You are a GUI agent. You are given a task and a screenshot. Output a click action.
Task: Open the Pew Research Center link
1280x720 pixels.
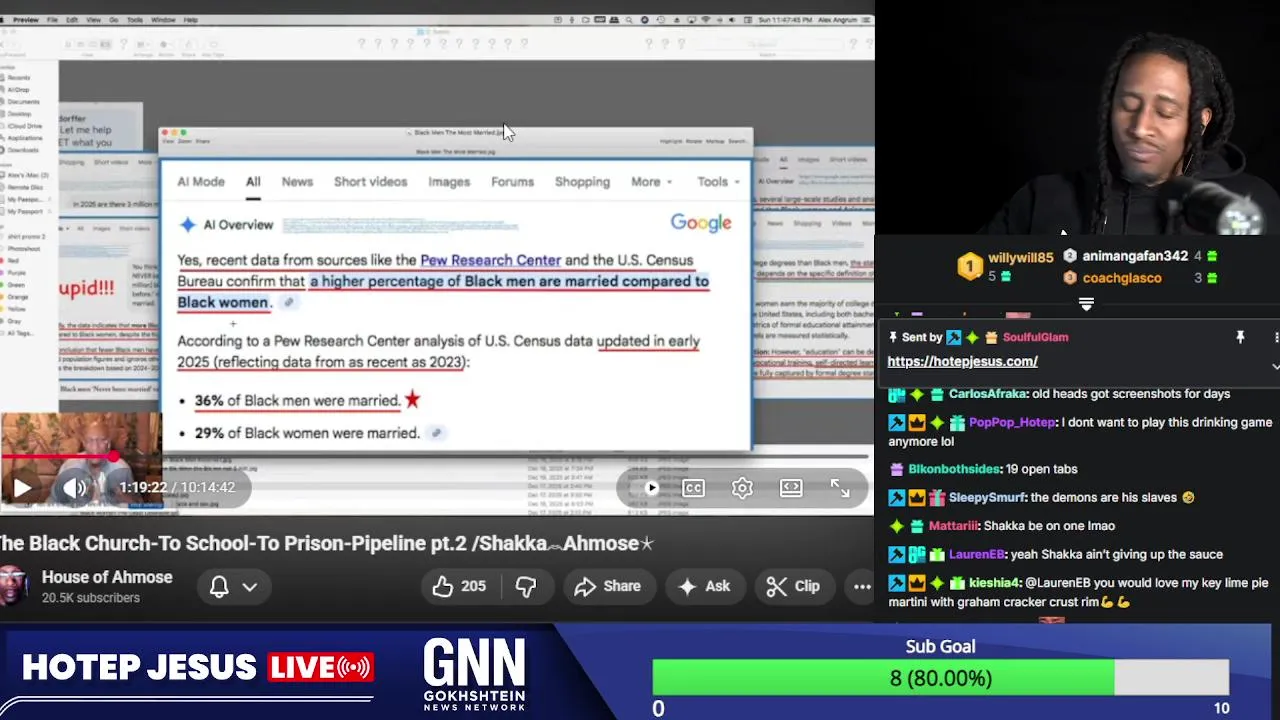(490, 260)
